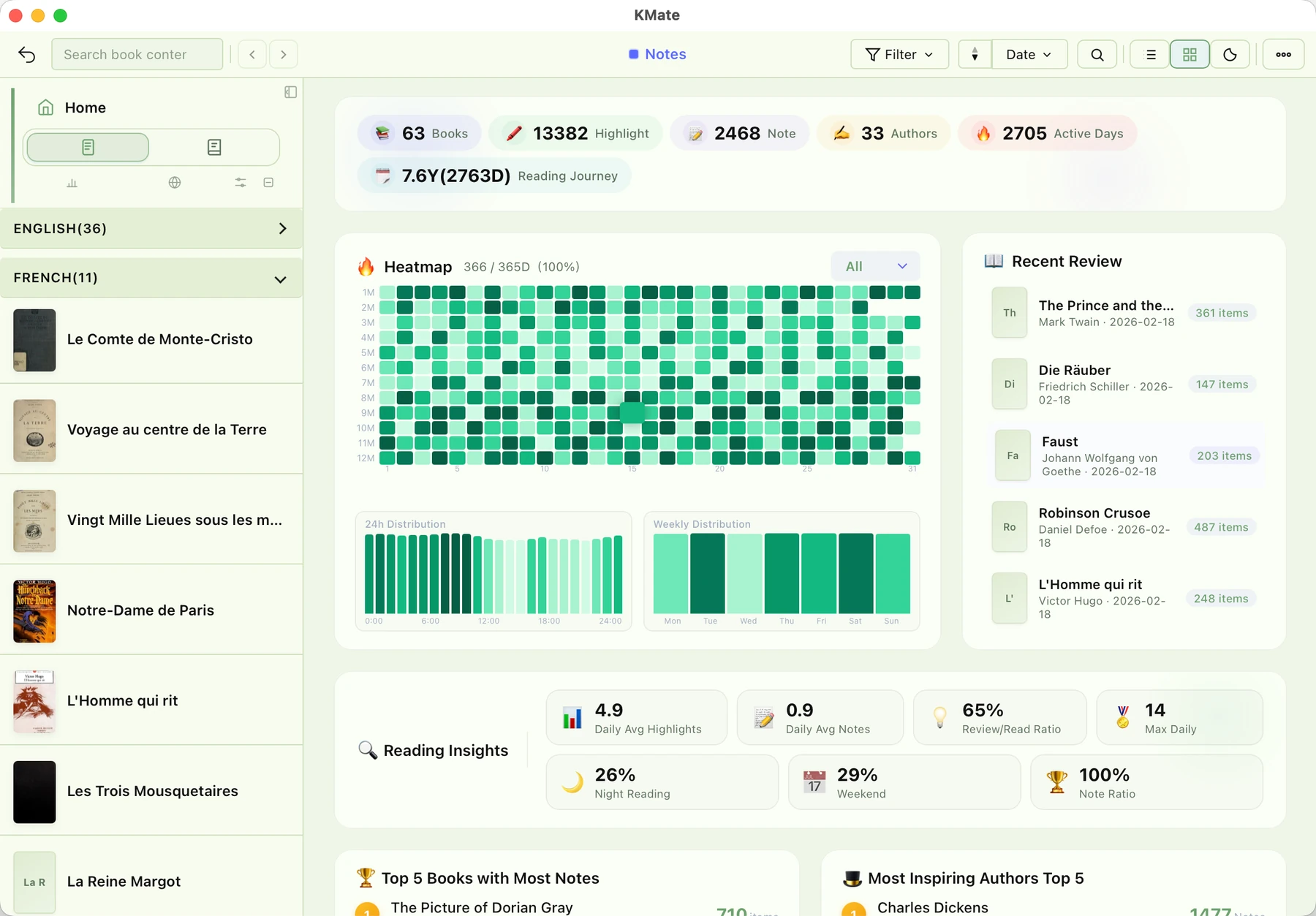1316x916 pixels.
Task: Click the collapse-all minus box icon
Action: point(268,183)
